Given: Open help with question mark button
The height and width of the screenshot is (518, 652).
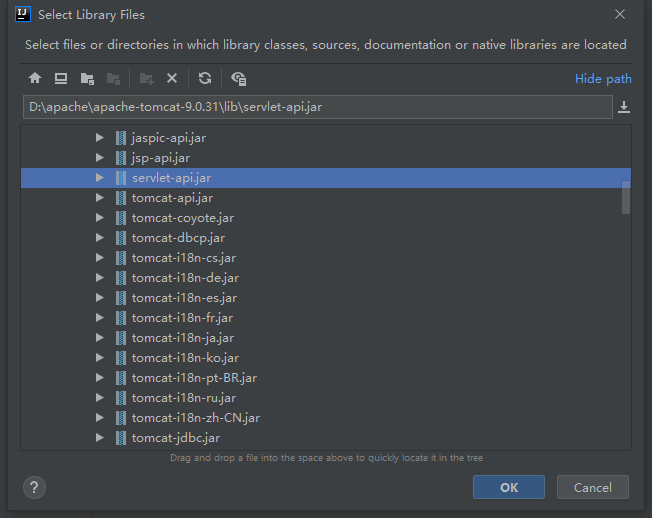Looking at the screenshot, I should coord(34,487).
